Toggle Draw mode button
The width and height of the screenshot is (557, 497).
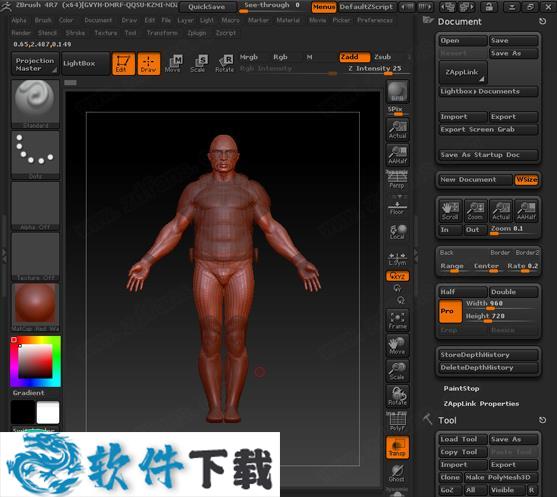[x=148, y=64]
